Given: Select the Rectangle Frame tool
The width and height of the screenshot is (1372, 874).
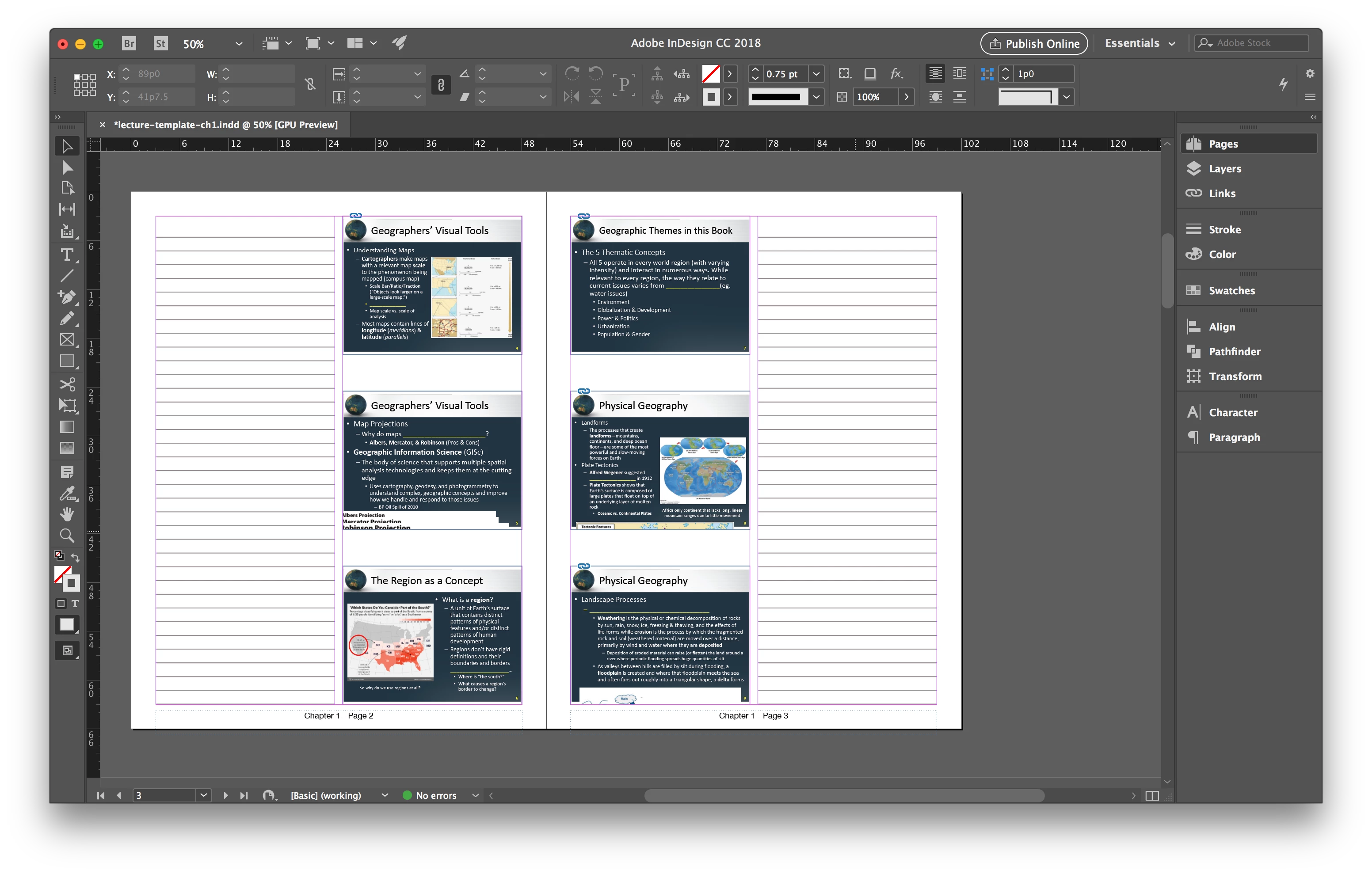Looking at the screenshot, I should tap(67, 340).
